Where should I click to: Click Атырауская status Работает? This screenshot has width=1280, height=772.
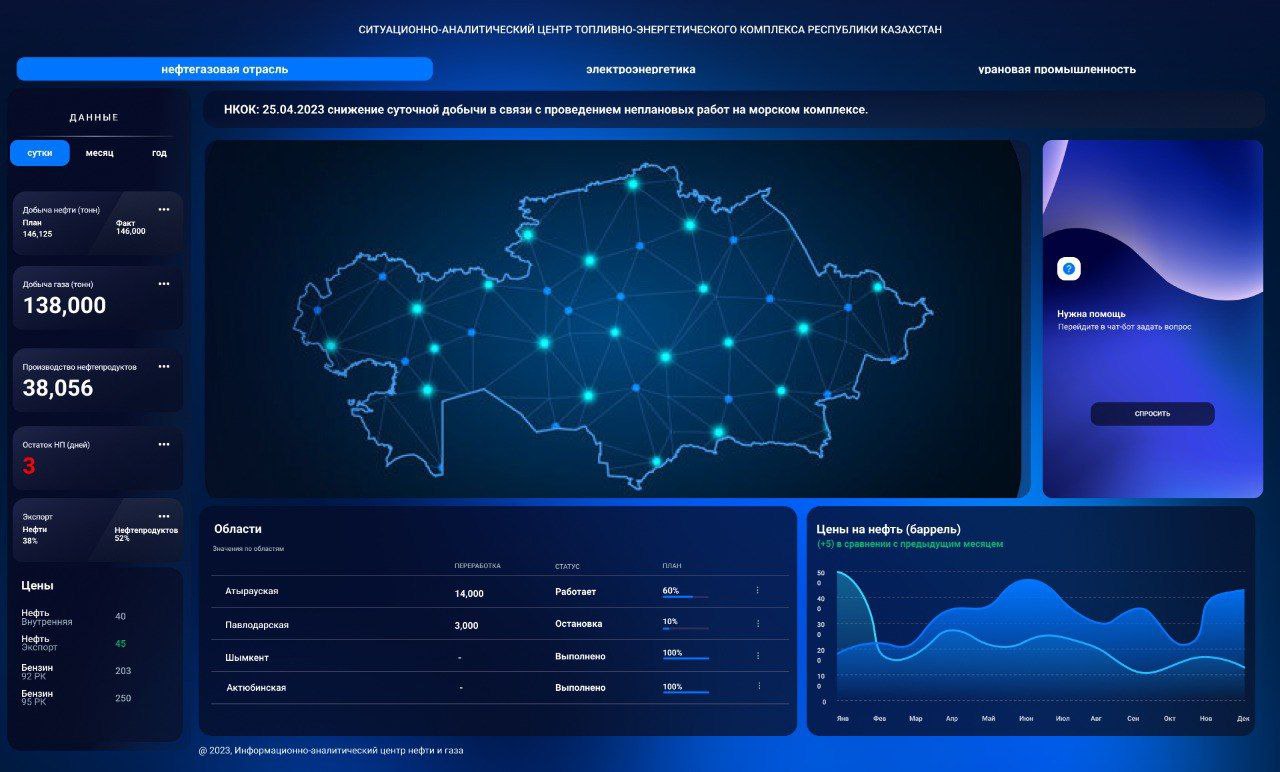576,592
